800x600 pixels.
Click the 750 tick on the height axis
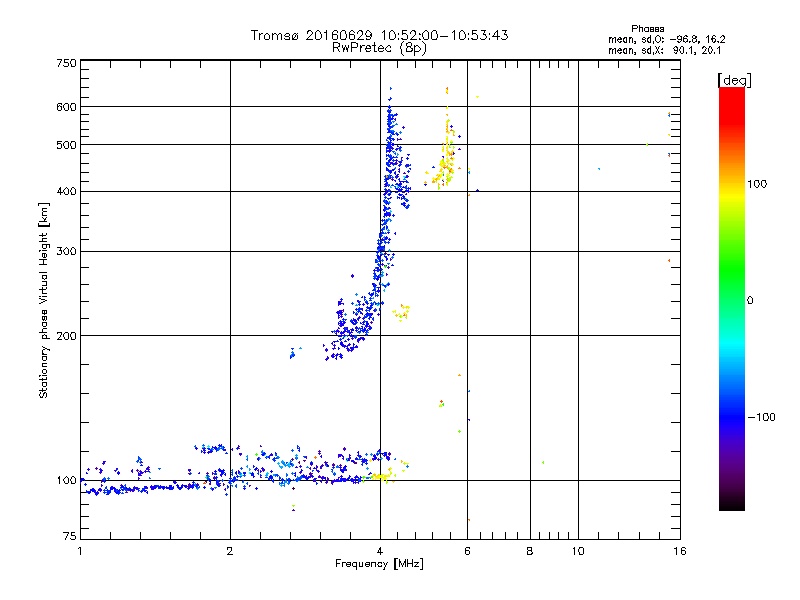[x=66, y=63]
